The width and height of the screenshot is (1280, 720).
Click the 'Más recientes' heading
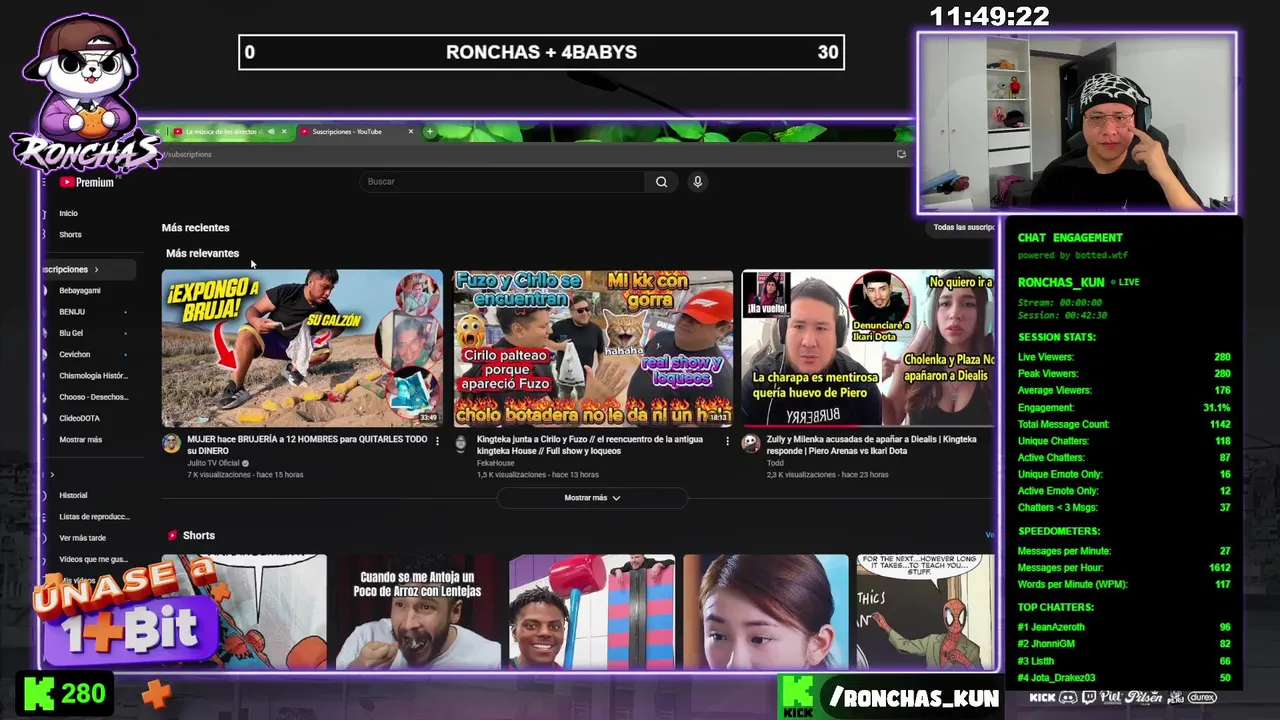click(195, 228)
